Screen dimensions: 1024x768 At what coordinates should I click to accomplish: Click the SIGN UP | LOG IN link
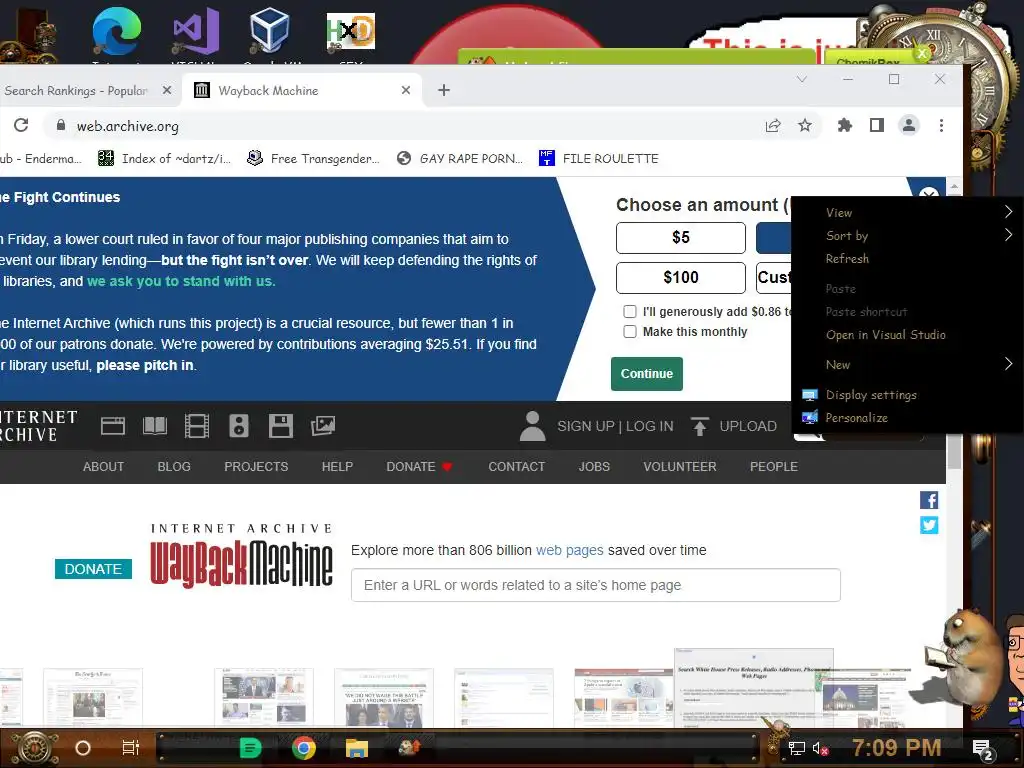coord(615,426)
